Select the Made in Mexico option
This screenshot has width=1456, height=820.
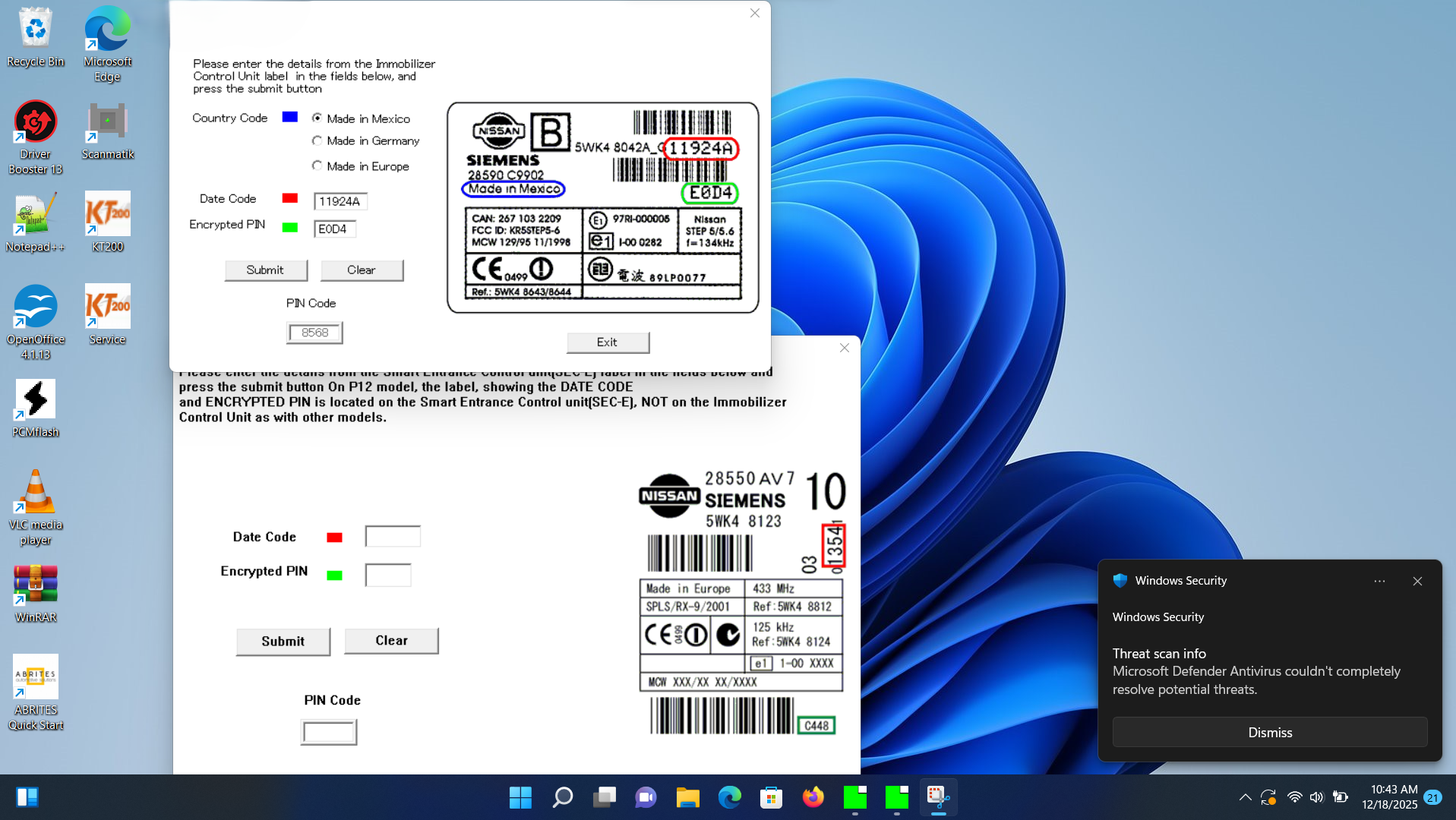[317, 118]
